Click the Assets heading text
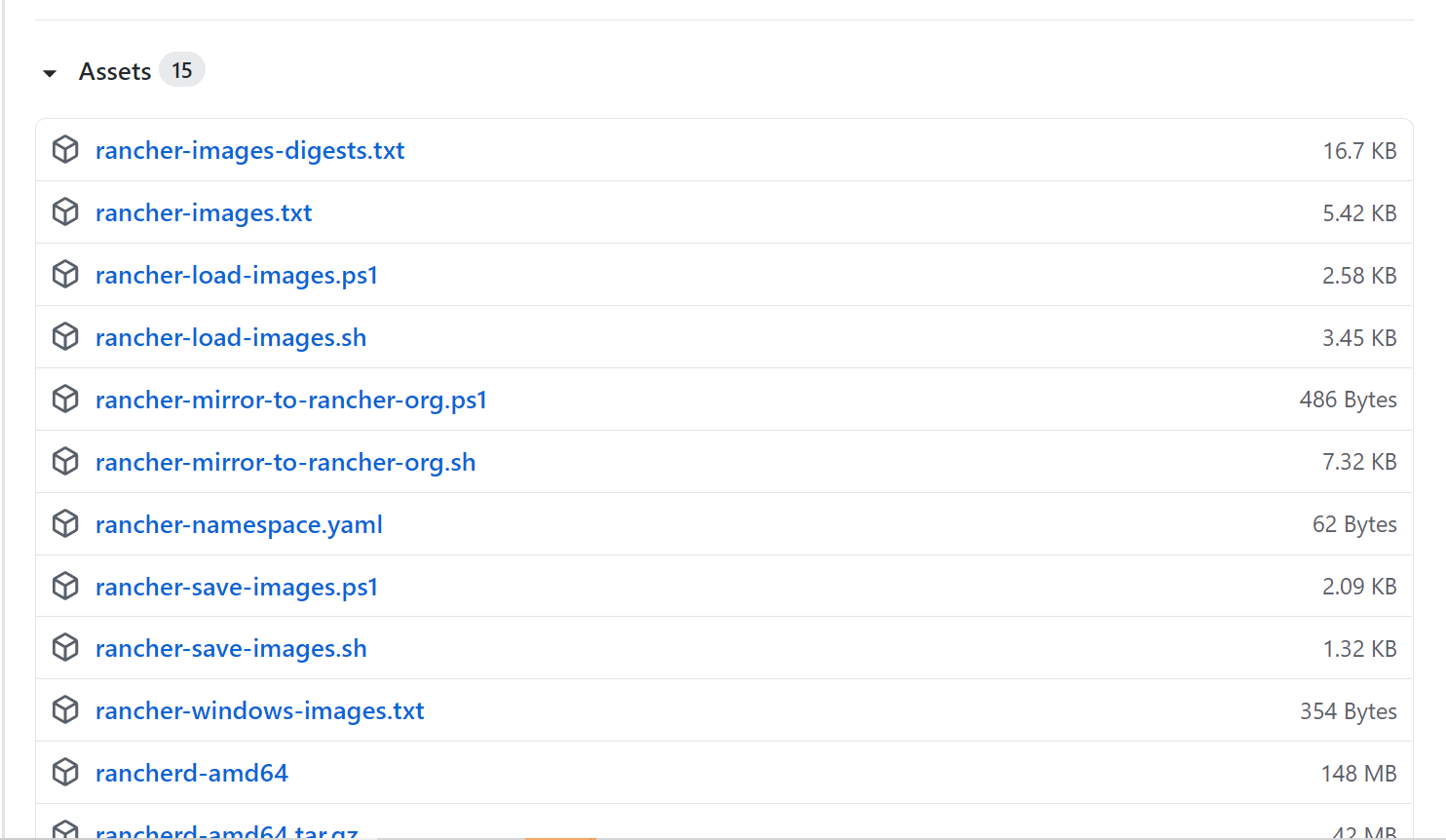This screenshot has width=1446, height=840. tap(115, 71)
